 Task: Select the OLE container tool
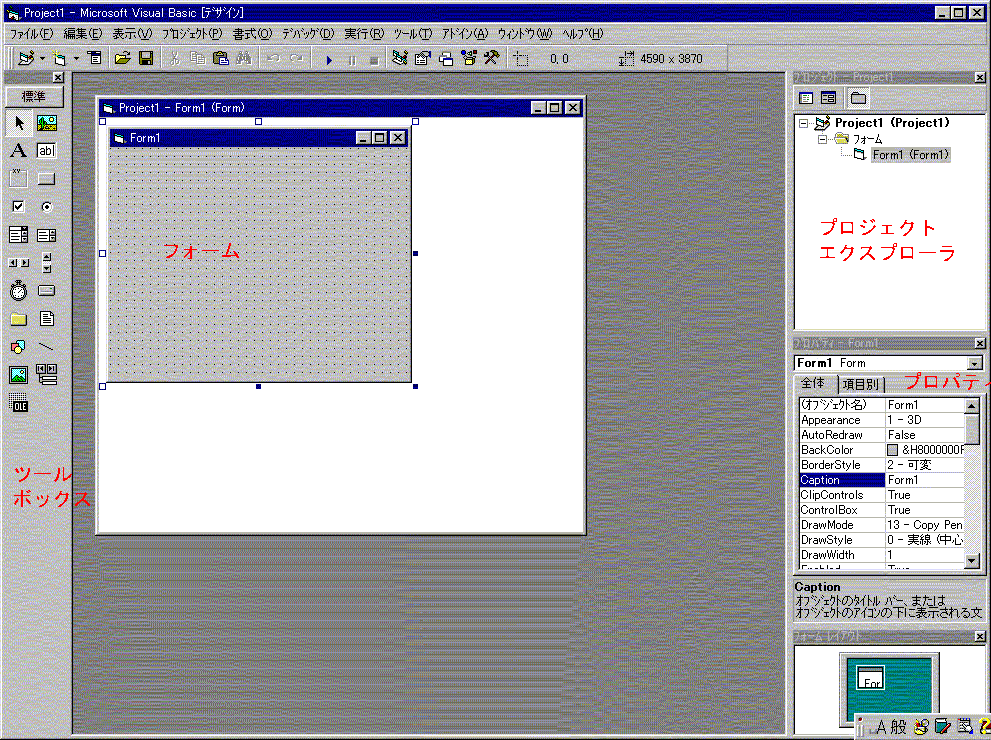(x=19, y=403)
